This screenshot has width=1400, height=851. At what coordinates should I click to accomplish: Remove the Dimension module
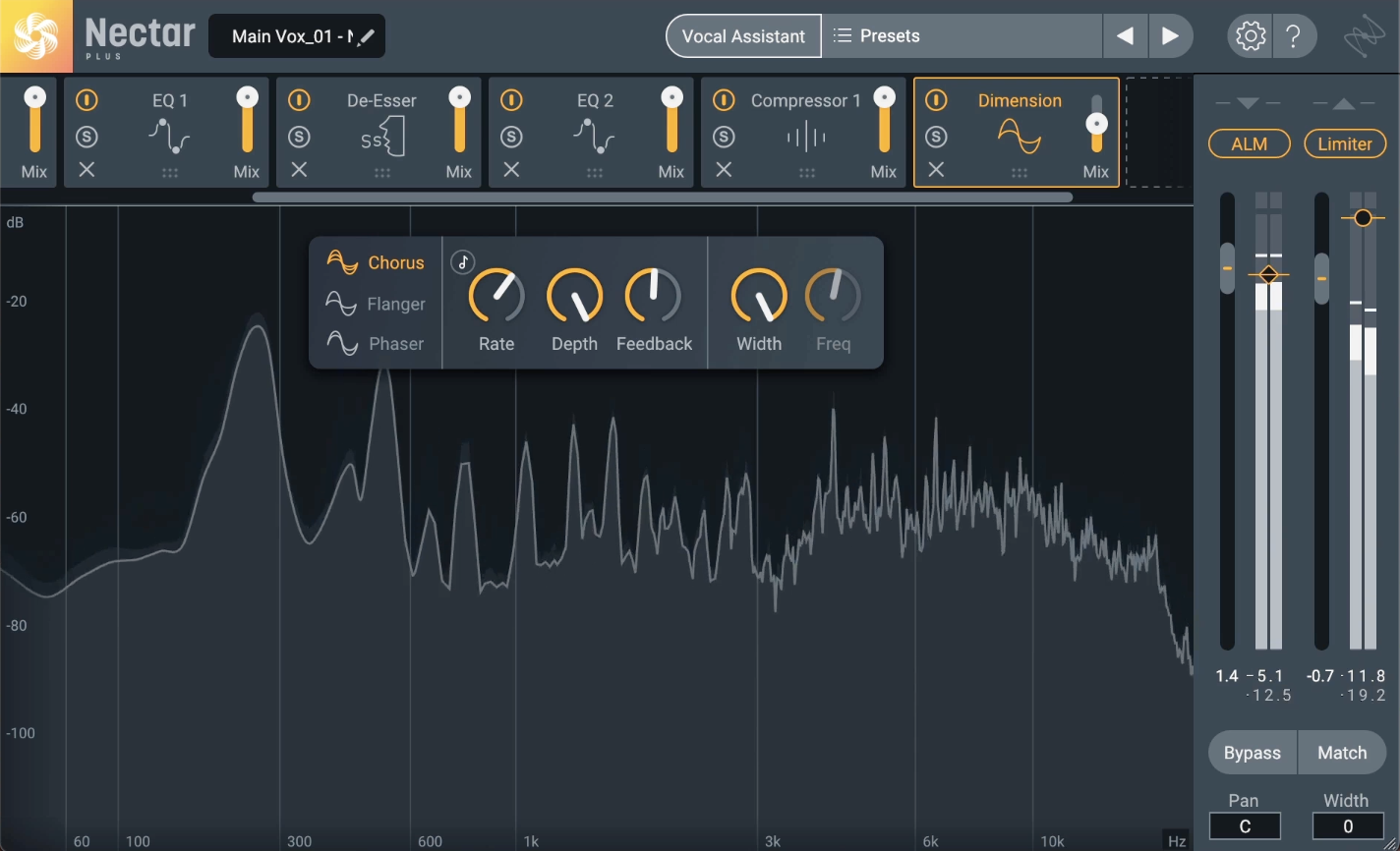pyautogui.click(x=936, y=170)
